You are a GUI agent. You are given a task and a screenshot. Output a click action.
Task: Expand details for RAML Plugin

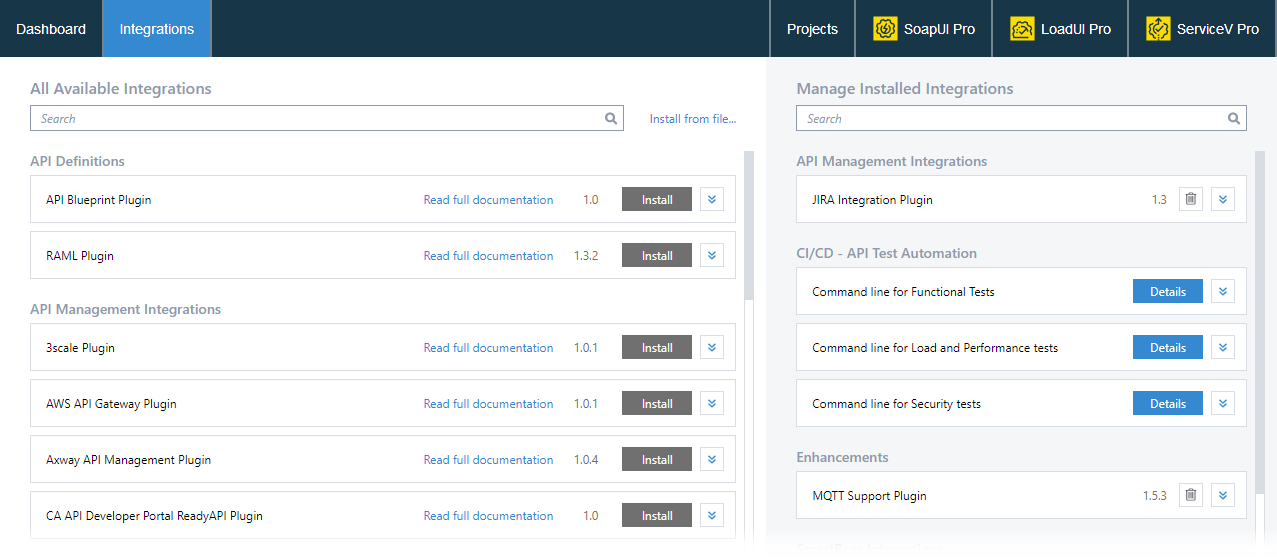[x=711, y=255]
